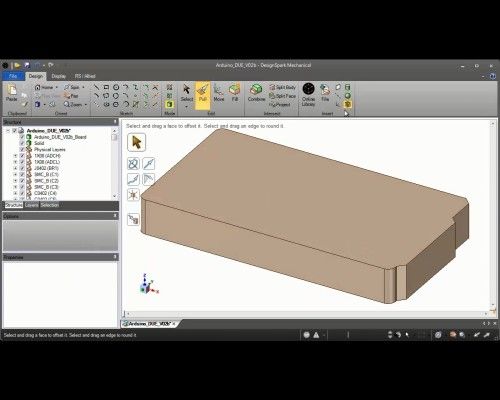Select the Circle sketch tool
This screenshot has width=500, height=400.
(116, 87)
